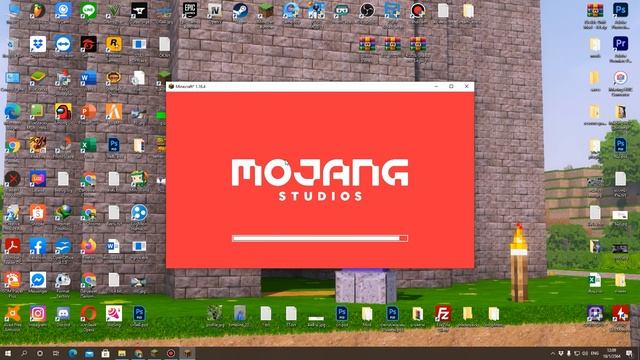This screenshot has width=640, height=360.
Task: Select the Format Factory desktop icon
Action: [x=63, y=280]
